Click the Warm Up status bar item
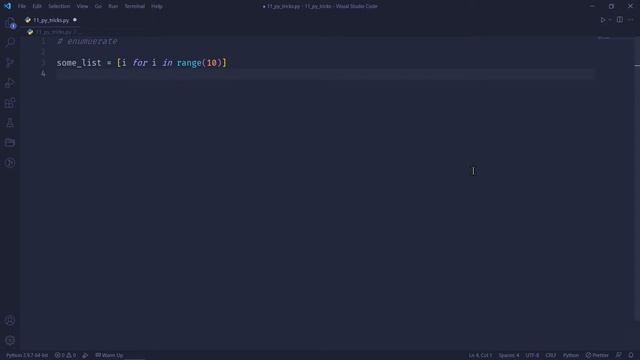This screenshot has width=640, height=360. point(109,355)
